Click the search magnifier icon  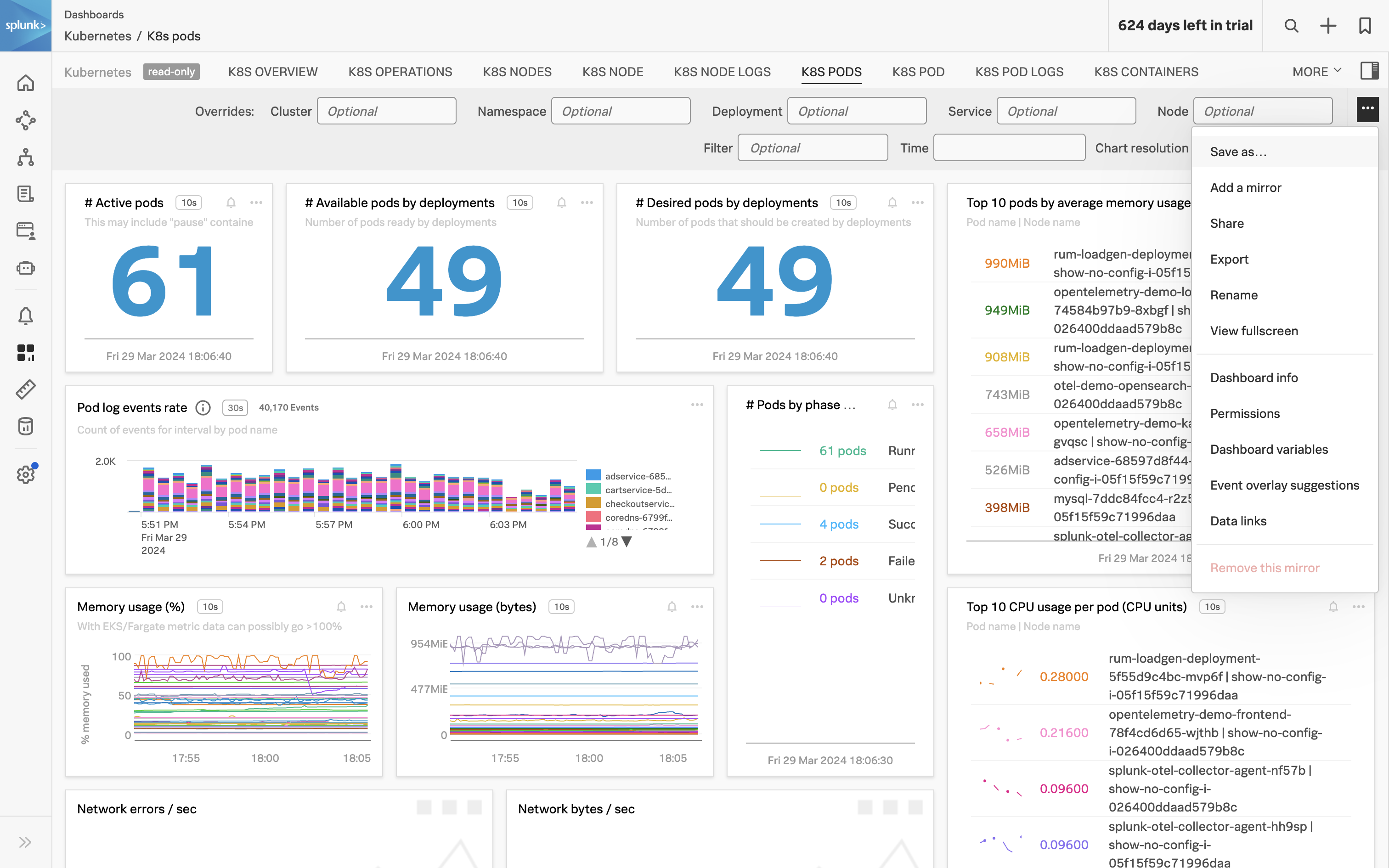point(1292,26)
